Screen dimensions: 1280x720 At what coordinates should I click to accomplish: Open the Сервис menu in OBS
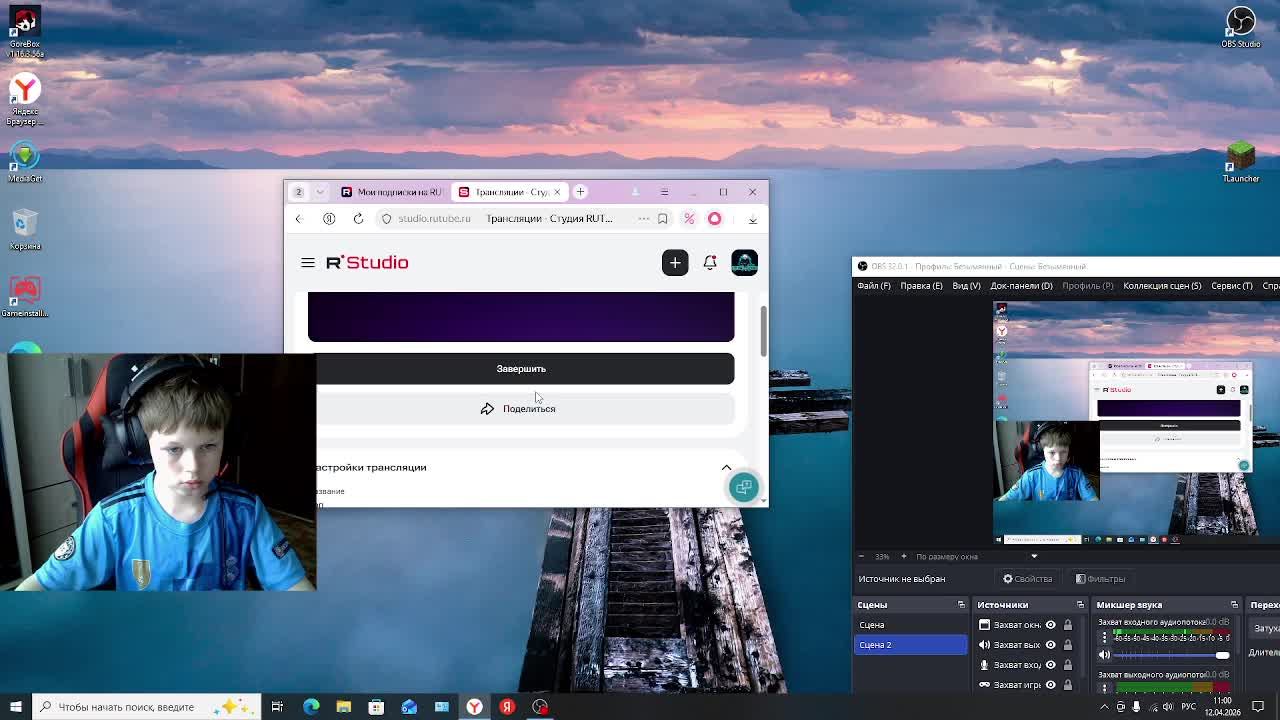point(1231,286)
